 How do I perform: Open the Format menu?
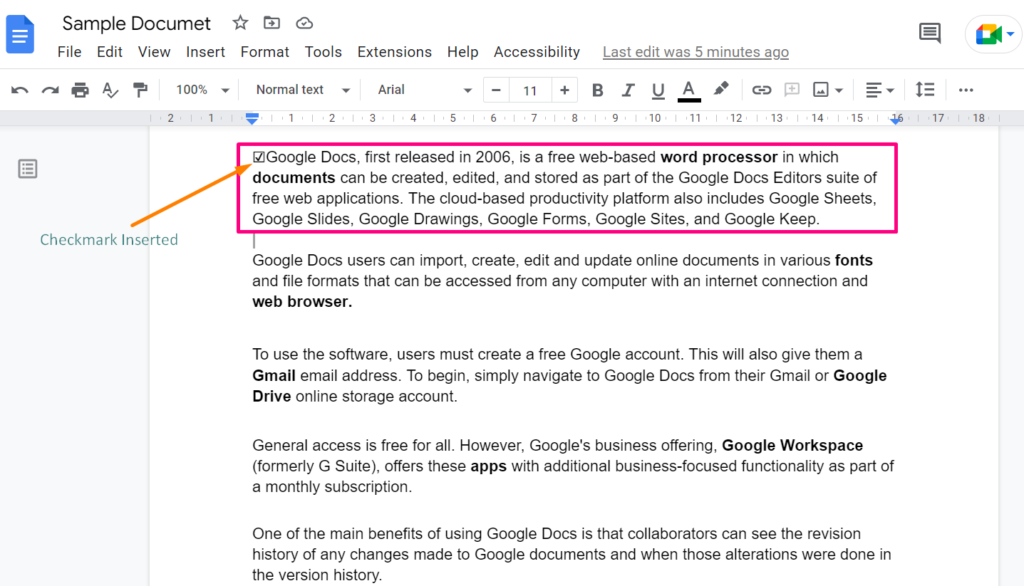tap(264, 51)
